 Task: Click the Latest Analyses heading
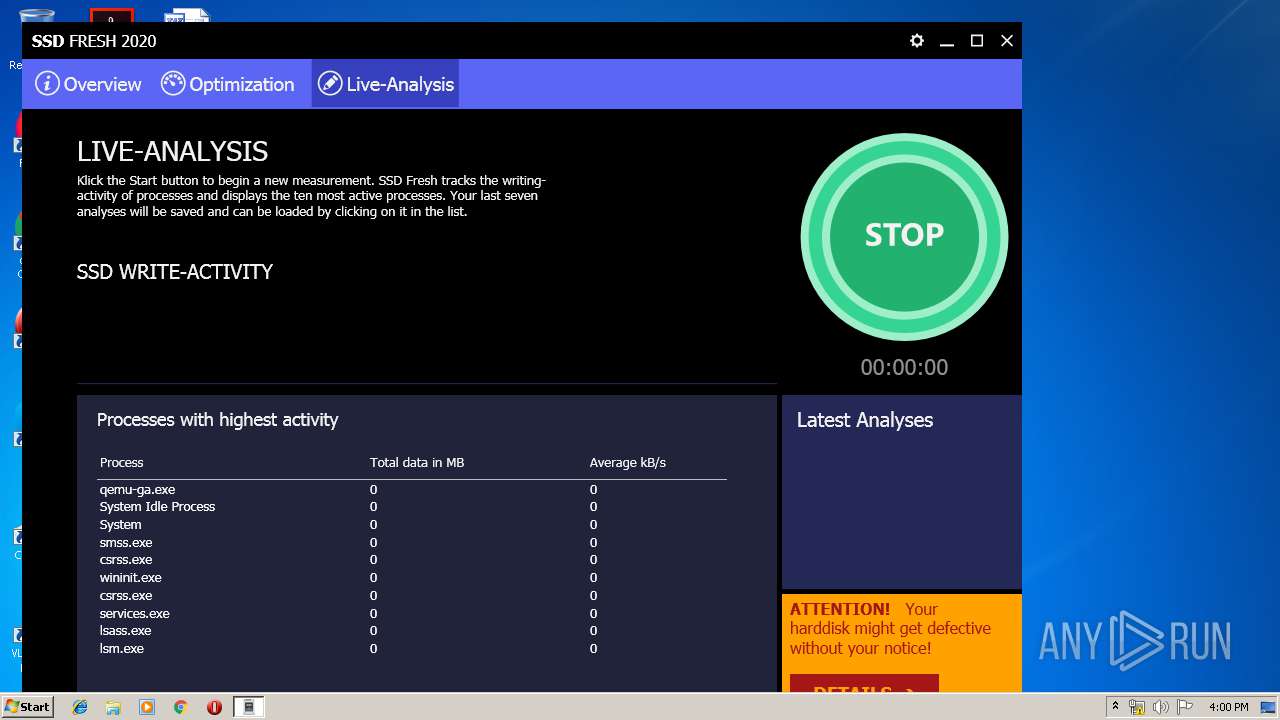click(x=865, y=420)
